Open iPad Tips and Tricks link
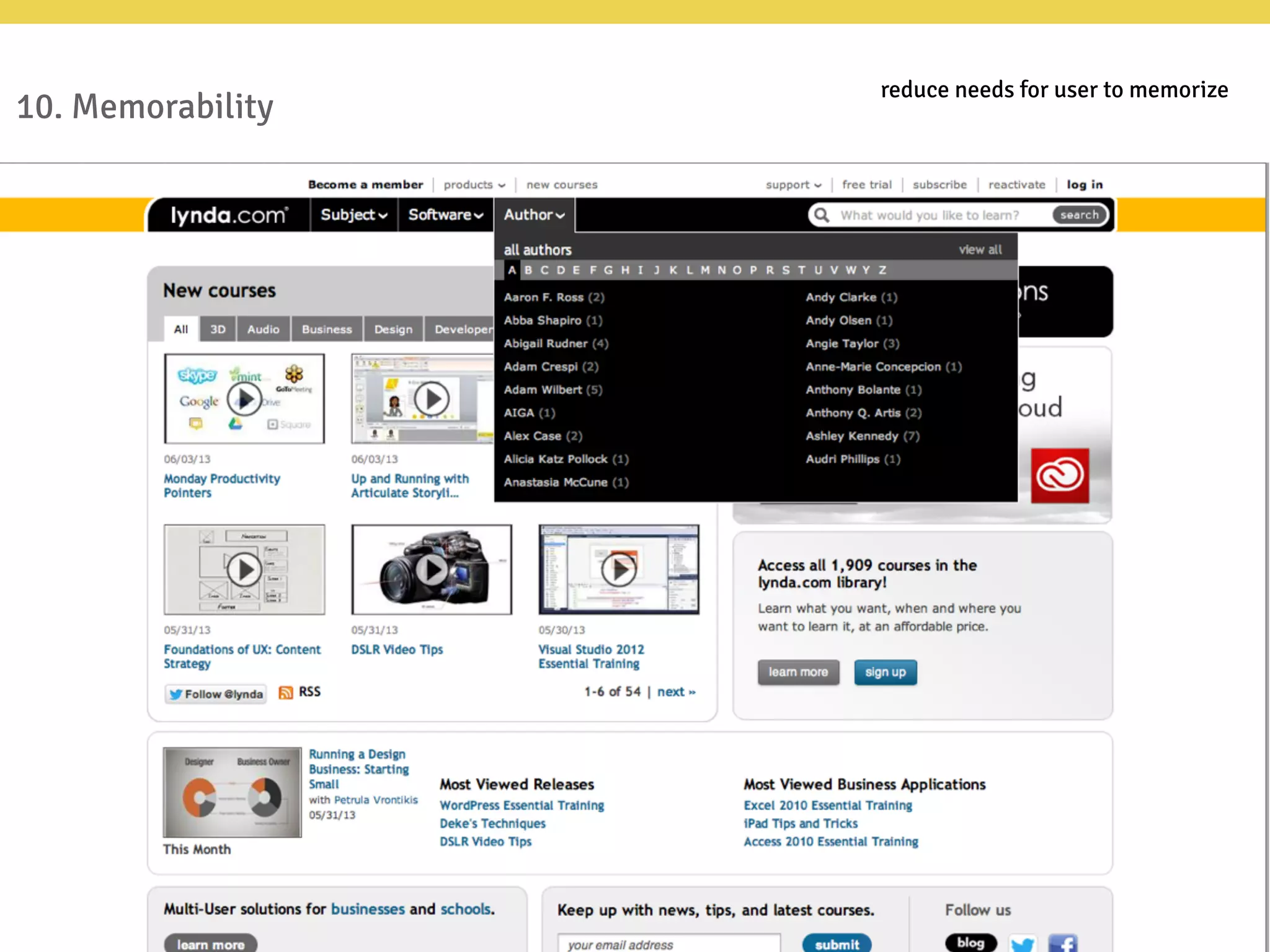 coord(801,824)
